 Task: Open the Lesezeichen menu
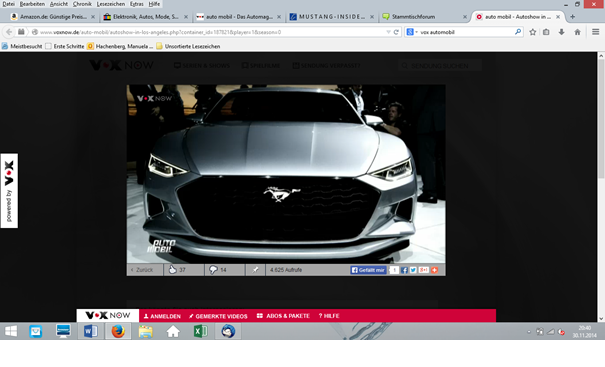click(111, 4)
